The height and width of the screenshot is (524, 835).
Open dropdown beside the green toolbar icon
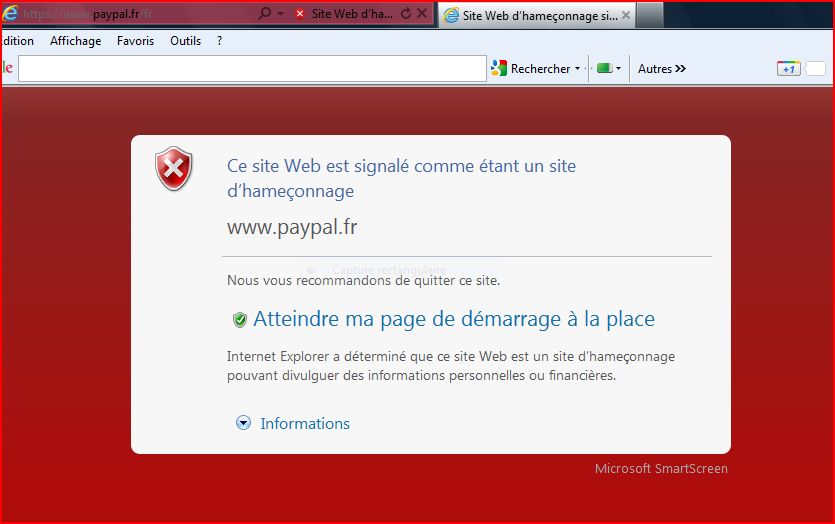[618, 68]
